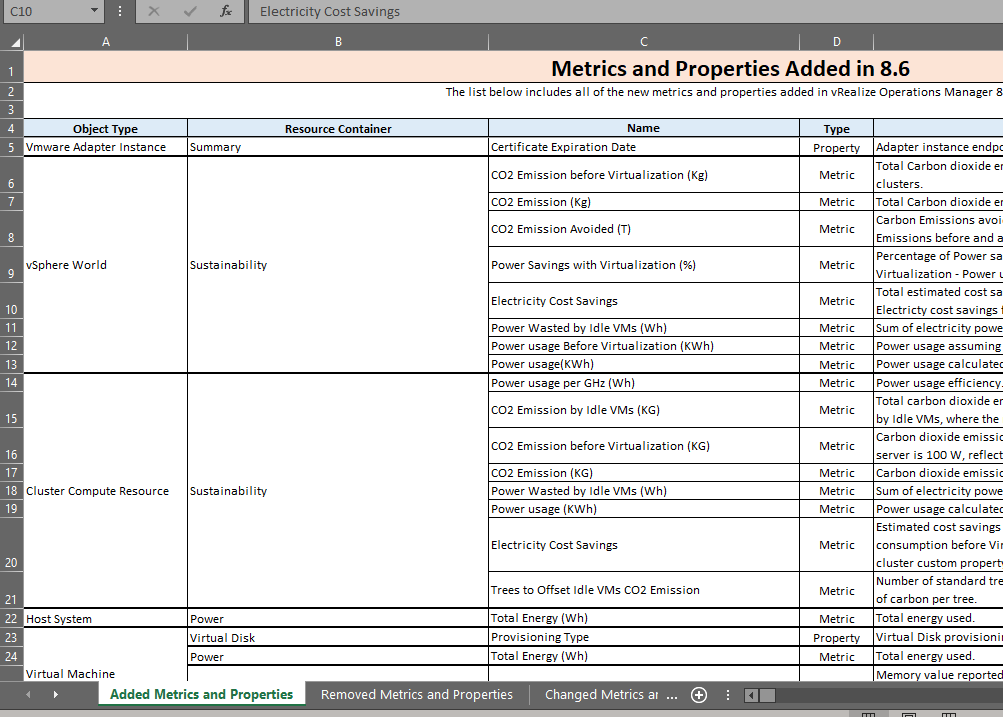This screenshot has width=1003, height=717.
Task: Select the vSphere World cell
Action: 106,265
